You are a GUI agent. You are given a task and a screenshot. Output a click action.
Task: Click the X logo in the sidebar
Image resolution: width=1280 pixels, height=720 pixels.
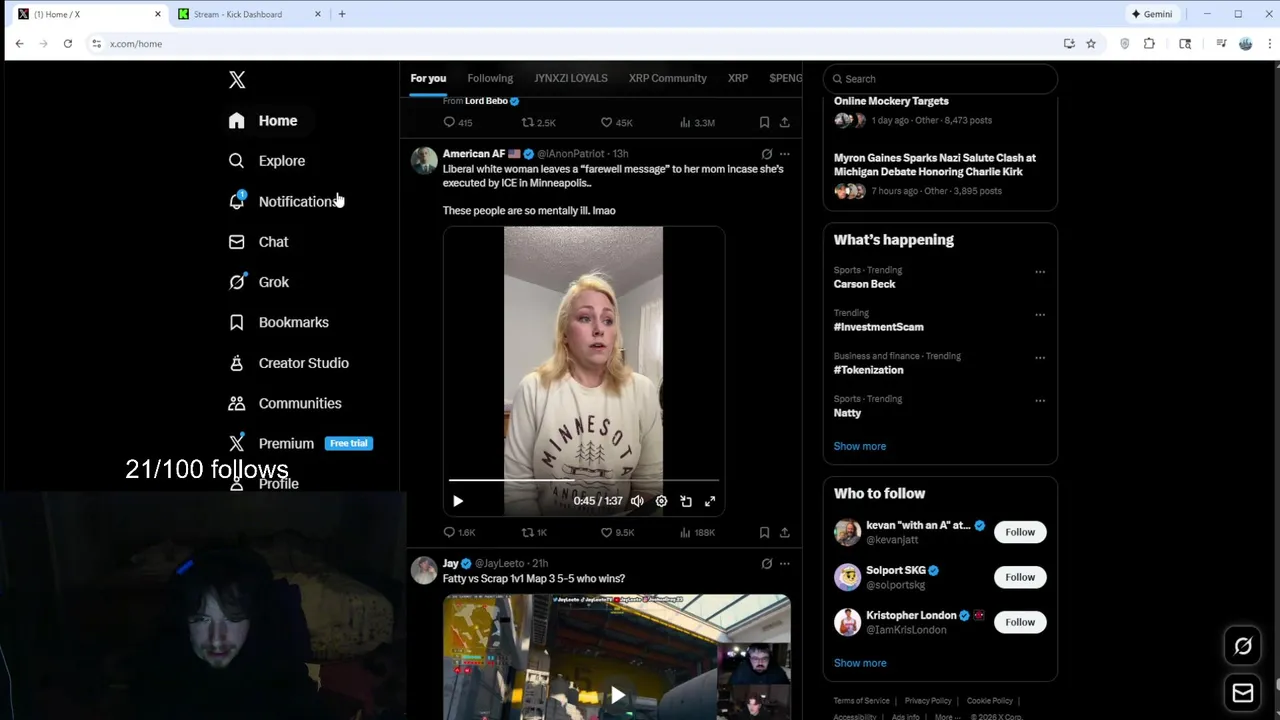237,80
